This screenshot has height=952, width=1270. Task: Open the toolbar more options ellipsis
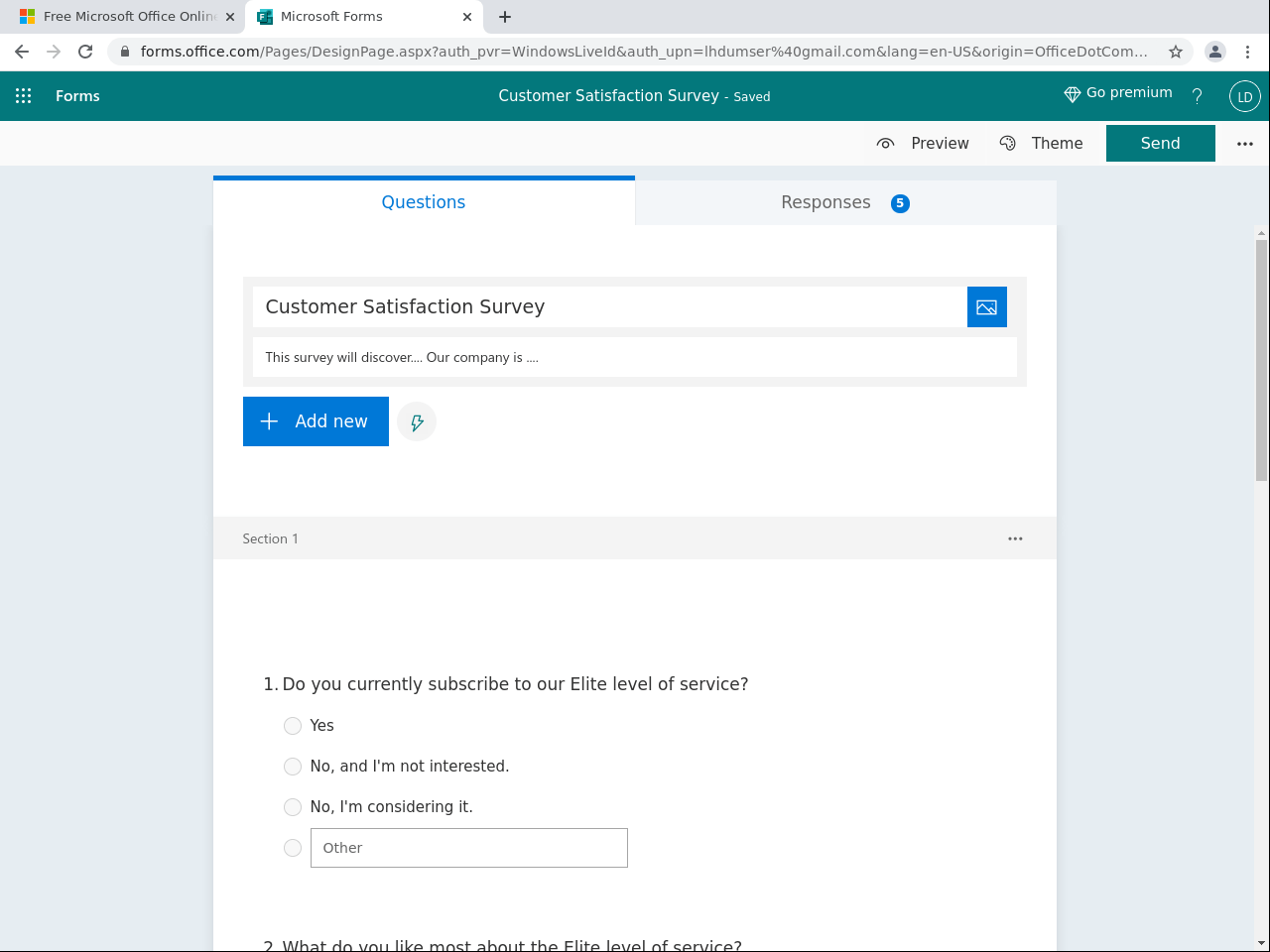coord(1244,143)
